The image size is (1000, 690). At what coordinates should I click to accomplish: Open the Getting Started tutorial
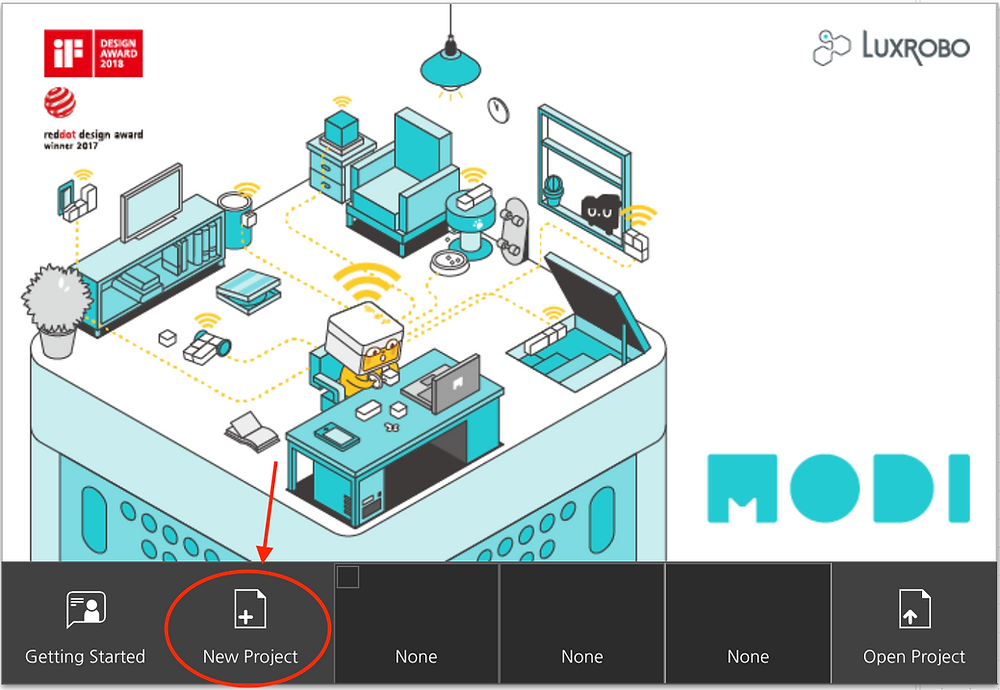[85, 624]
